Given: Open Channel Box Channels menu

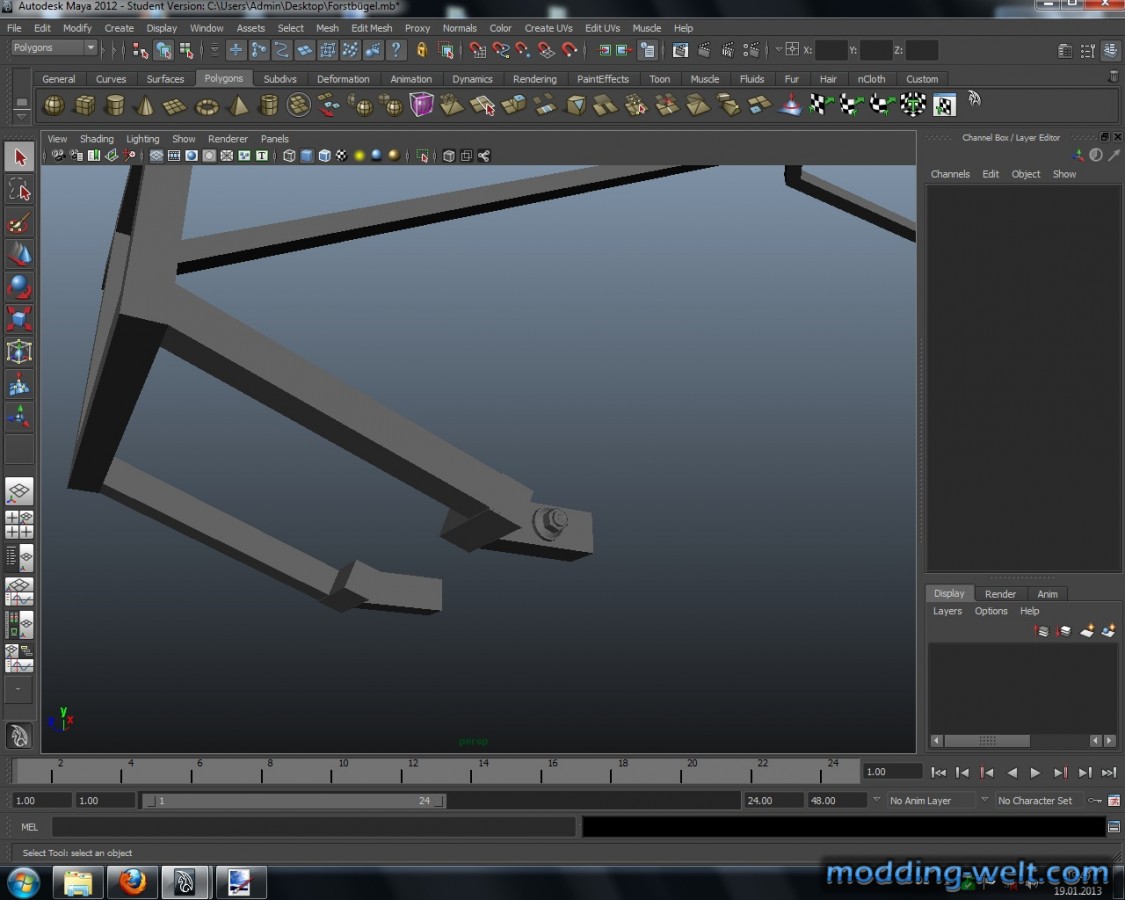Looking at the screenshot, I should [x=950, y=174].
